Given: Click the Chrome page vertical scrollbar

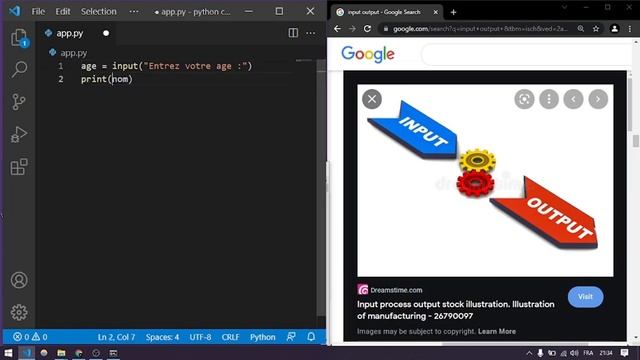Looking at the screenshot, I should [636, 141].
